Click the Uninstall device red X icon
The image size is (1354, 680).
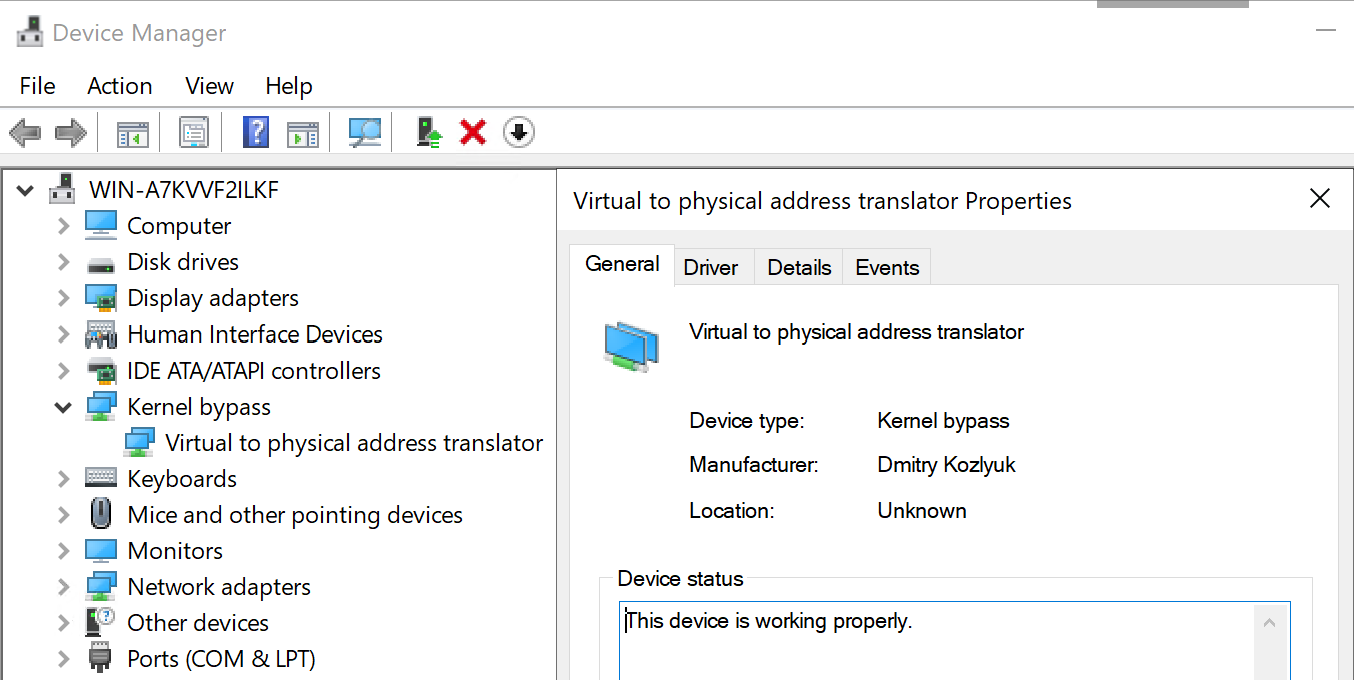(472, 131)
